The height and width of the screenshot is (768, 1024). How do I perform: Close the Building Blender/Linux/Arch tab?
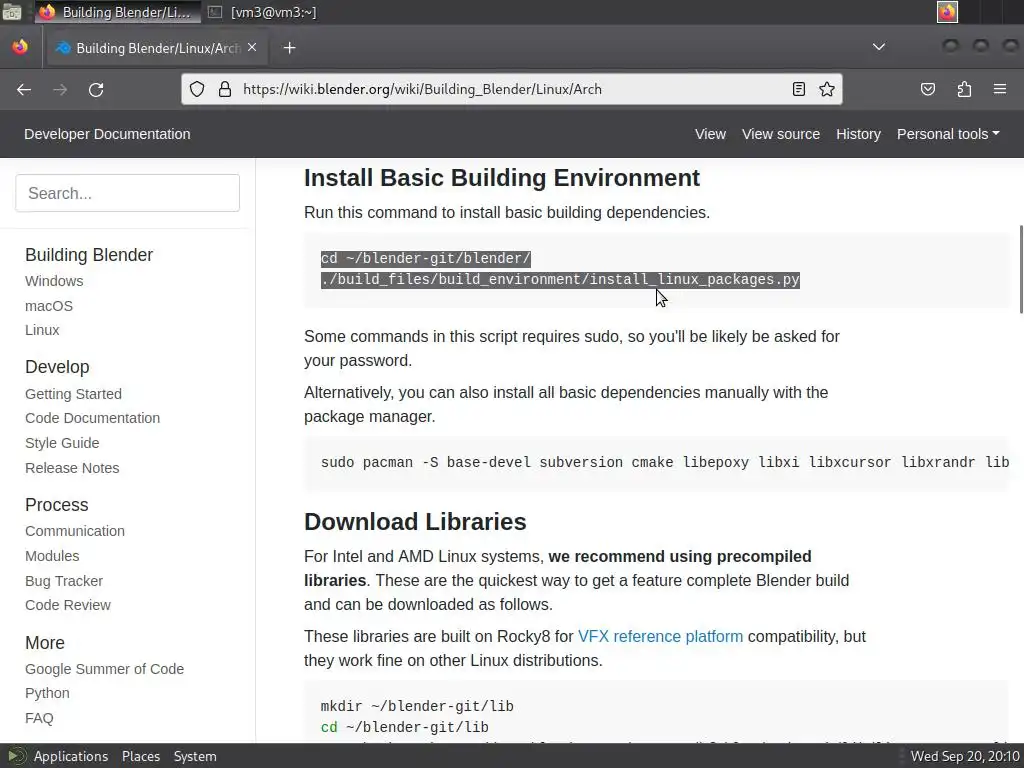tap(252, 48)
